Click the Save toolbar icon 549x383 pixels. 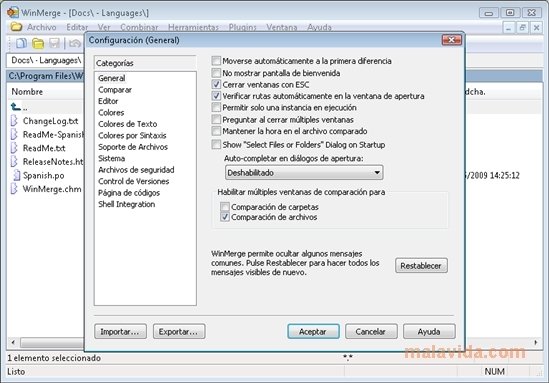pos(54,43)
